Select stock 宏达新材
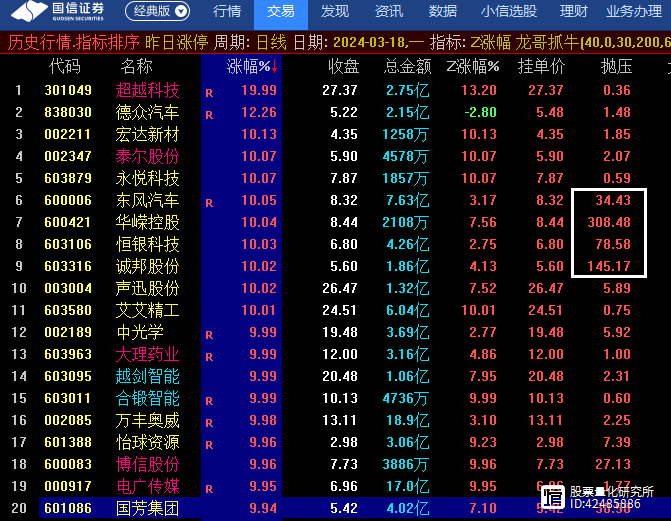671x521 pixels. point(147,134)
